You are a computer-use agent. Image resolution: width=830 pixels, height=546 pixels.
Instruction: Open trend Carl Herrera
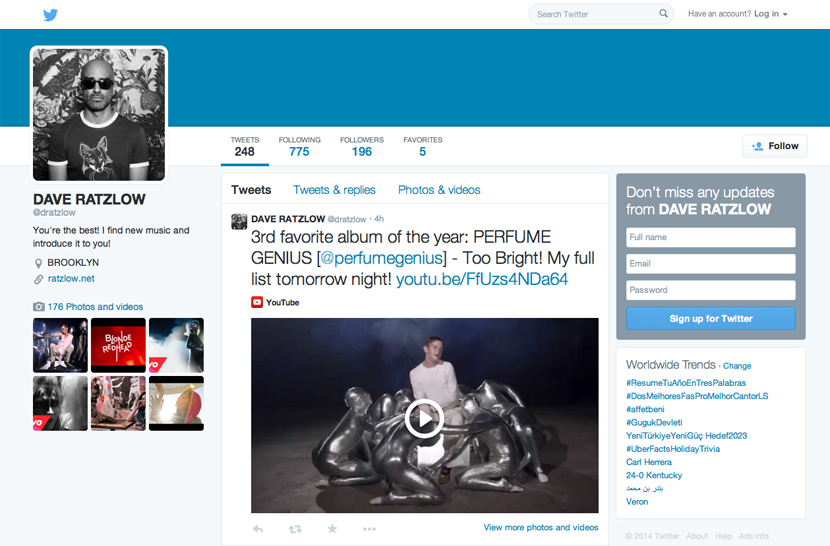[649, 462]
